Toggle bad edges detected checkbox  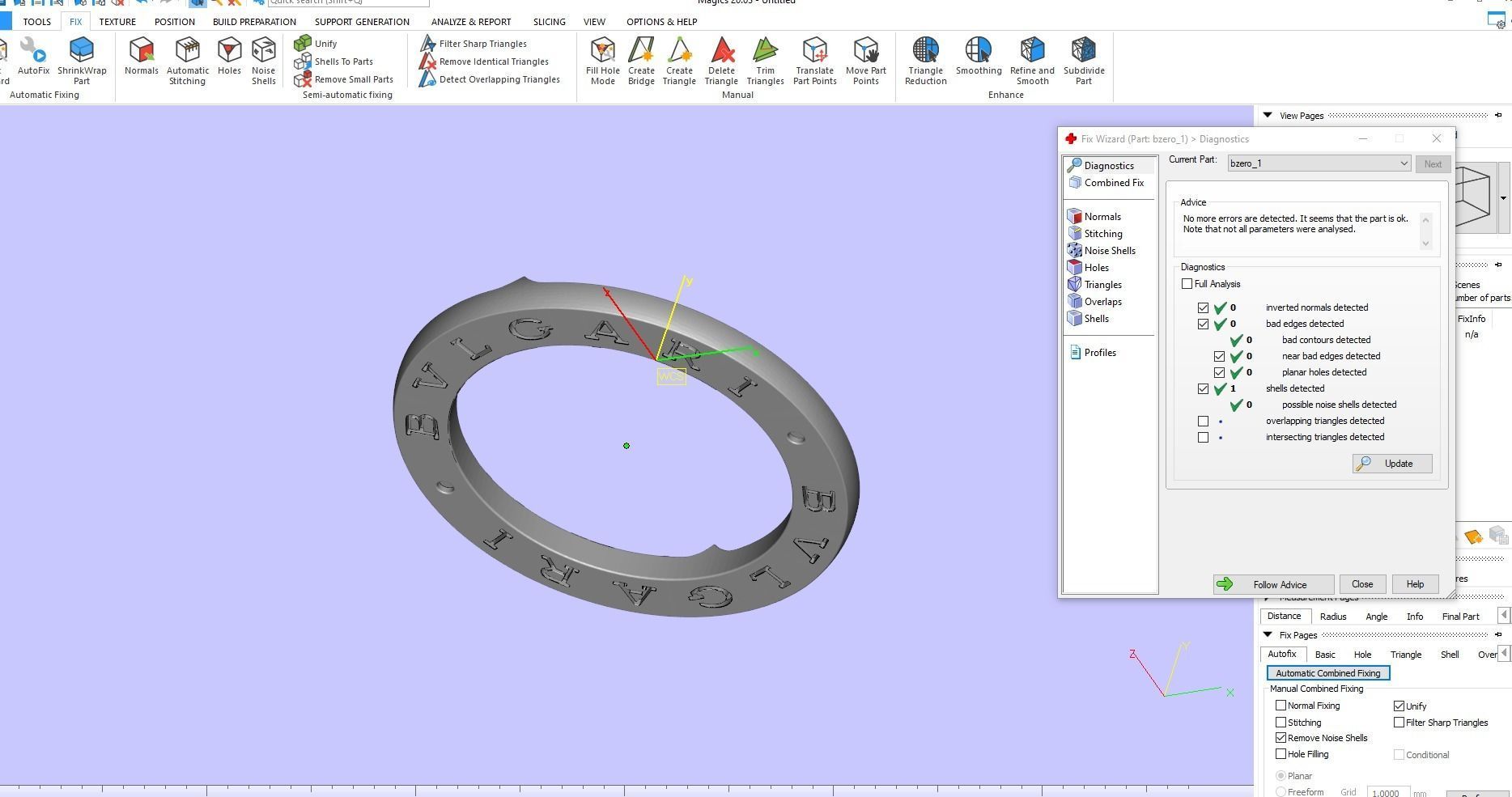click(x=1203, y=324)
